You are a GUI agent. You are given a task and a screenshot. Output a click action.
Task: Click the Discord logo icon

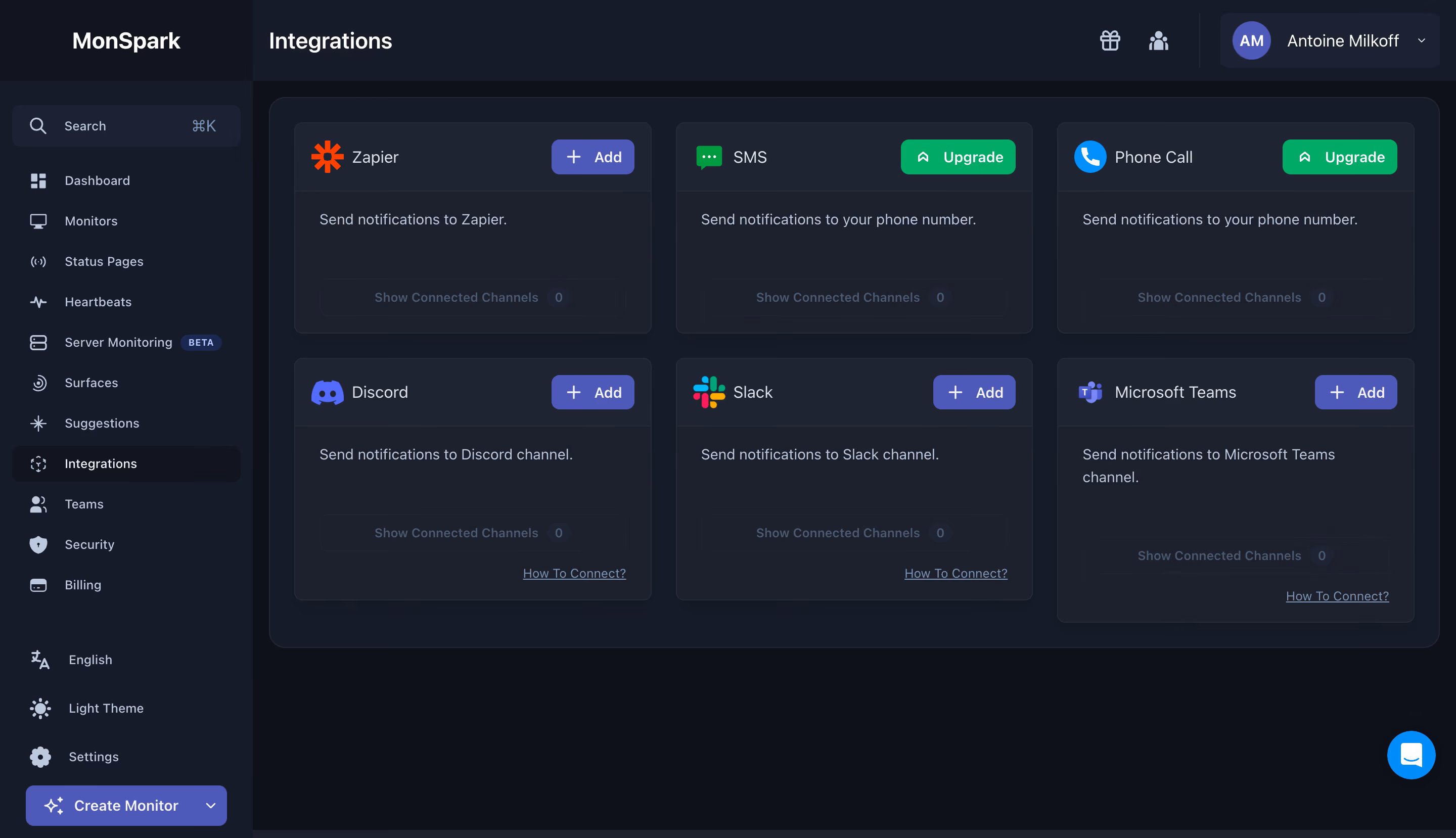click(x=327, y=393)
